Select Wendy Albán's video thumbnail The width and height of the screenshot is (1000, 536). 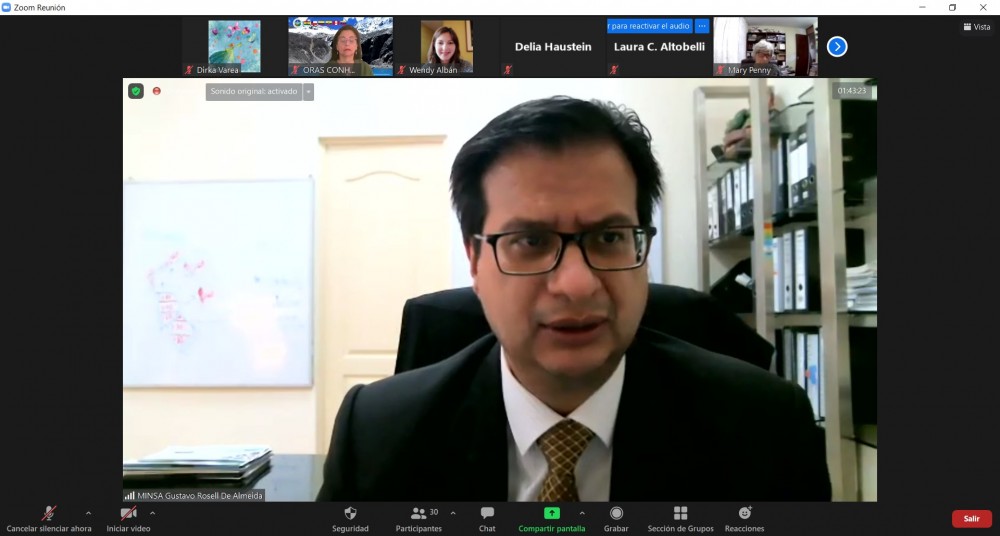click(446, 46)
